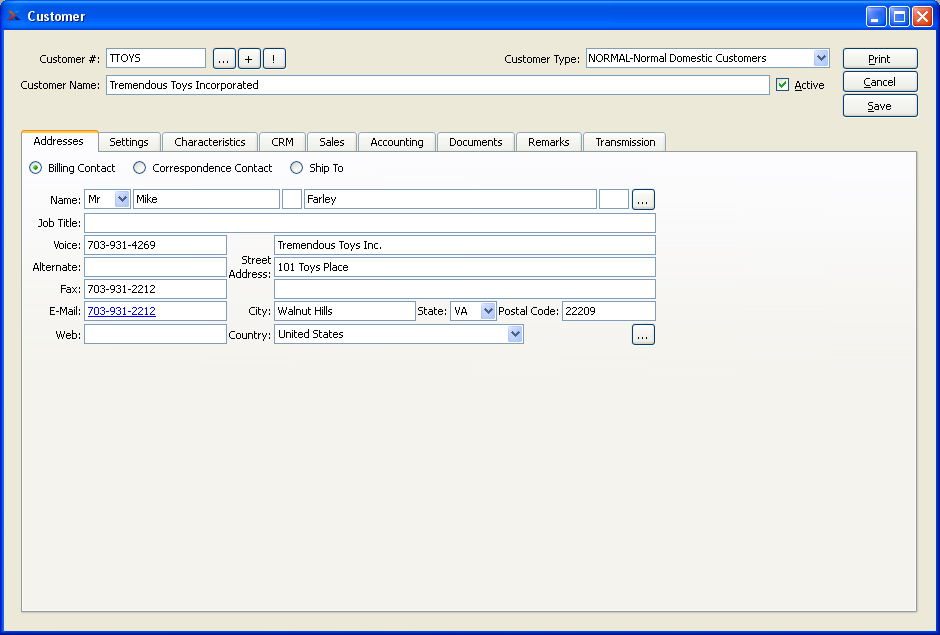Click the Voice phone field

[155, 245]
